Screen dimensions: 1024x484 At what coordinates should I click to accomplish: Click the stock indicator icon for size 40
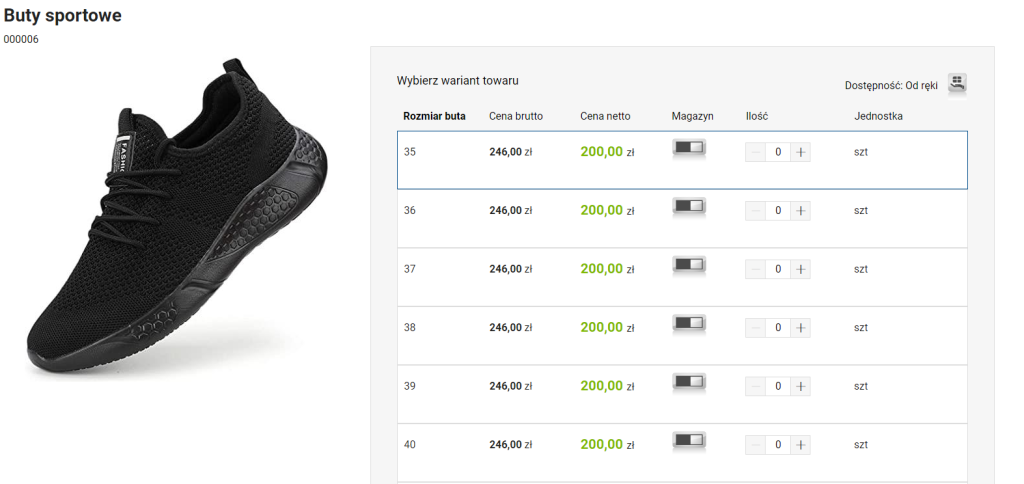tap(689, 440)
